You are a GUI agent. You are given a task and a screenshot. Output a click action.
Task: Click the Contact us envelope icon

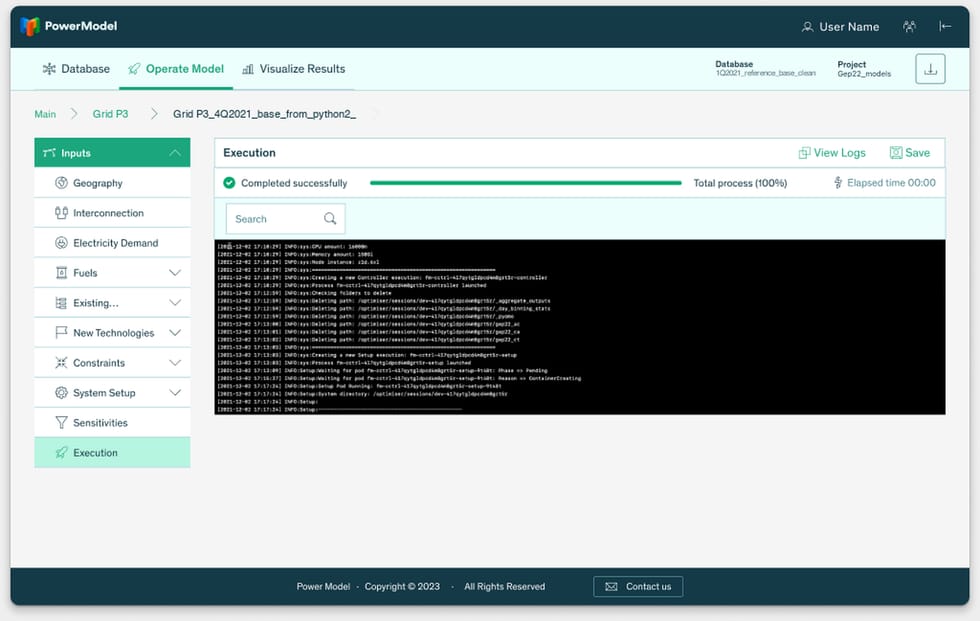pyautogui.click(x=611, y=587)
